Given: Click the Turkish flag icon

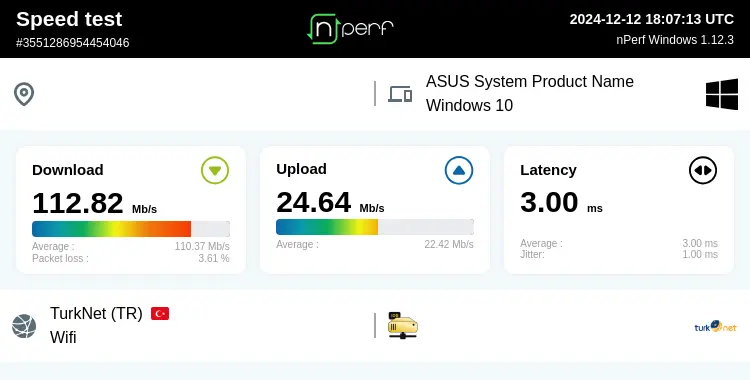Looking at the screenshot, I should [160, 313].
